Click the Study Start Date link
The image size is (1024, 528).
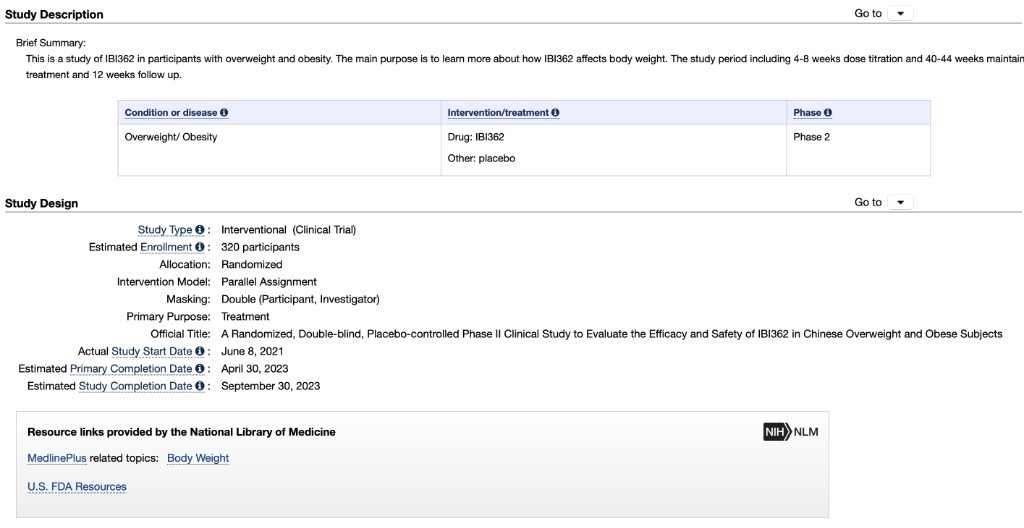point(152,352)
